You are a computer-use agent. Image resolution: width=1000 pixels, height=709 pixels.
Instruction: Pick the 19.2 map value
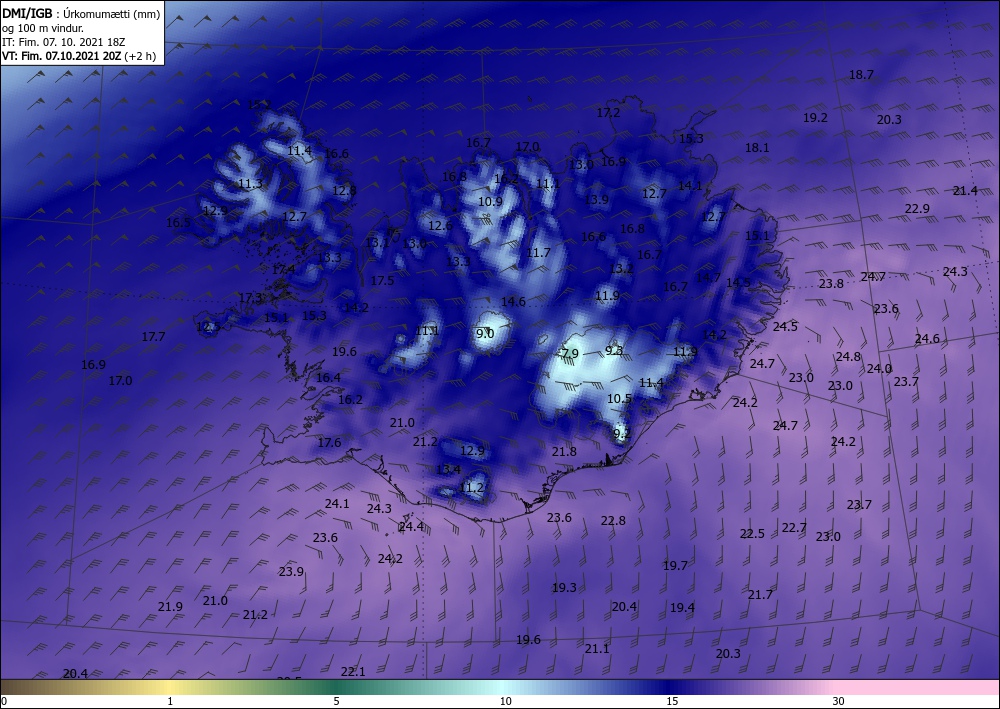coord(815,117)
